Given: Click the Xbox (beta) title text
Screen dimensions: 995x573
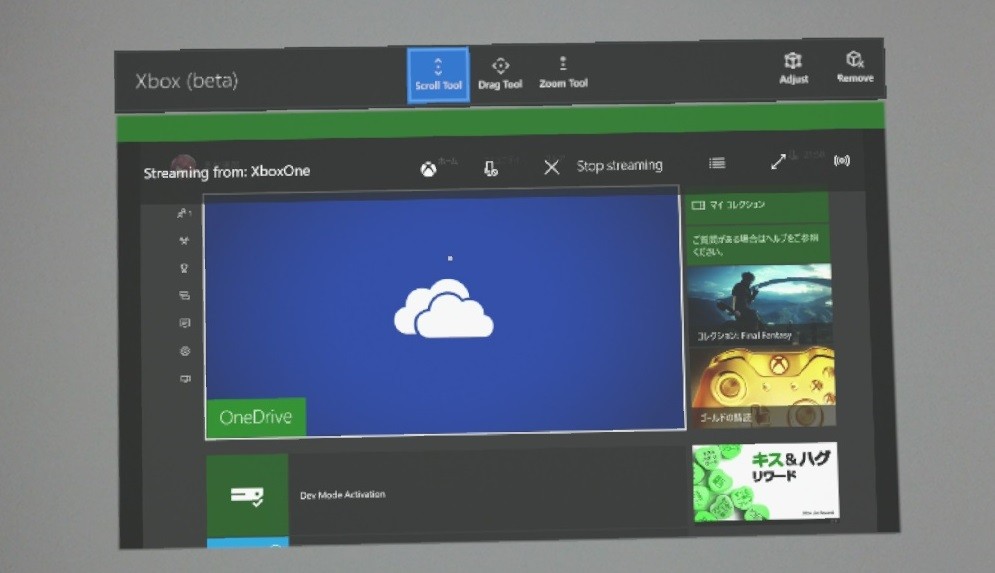Looking at the screenshot, I should tap(187, 81).
